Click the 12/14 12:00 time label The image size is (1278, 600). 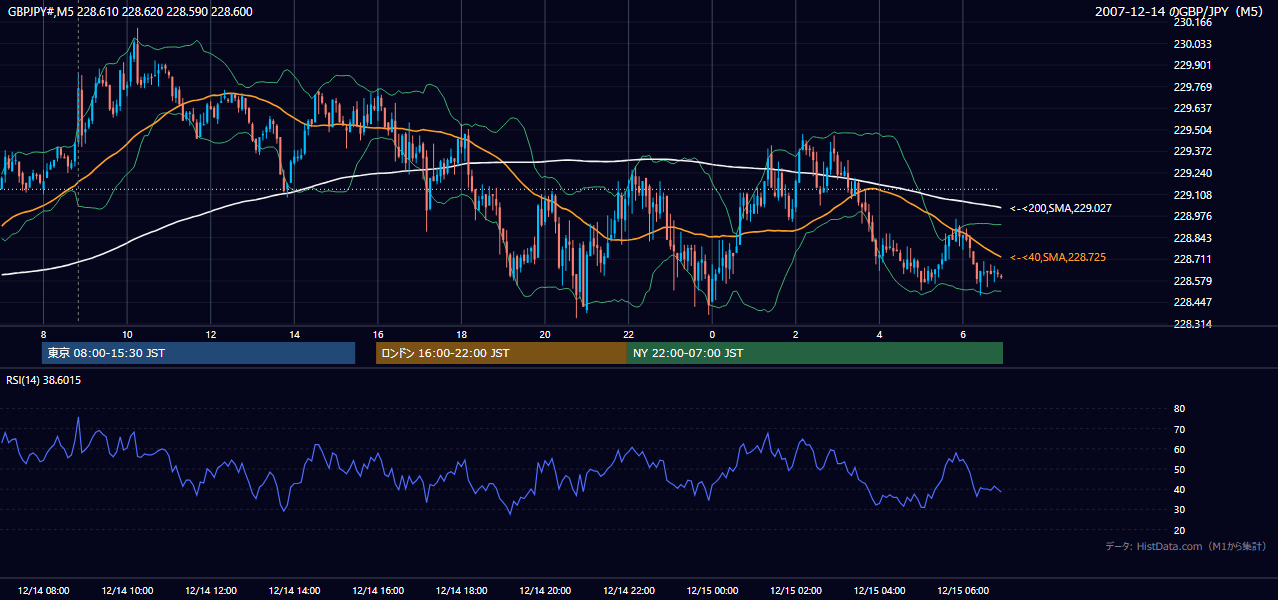[211, 591]
